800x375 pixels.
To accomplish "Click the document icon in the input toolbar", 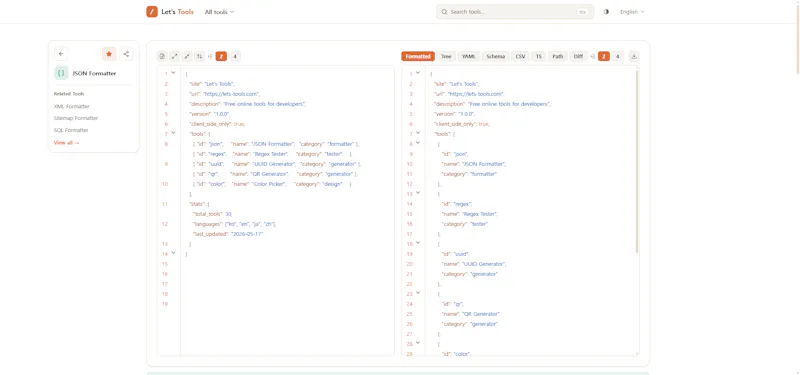I will tap(162, 56).
